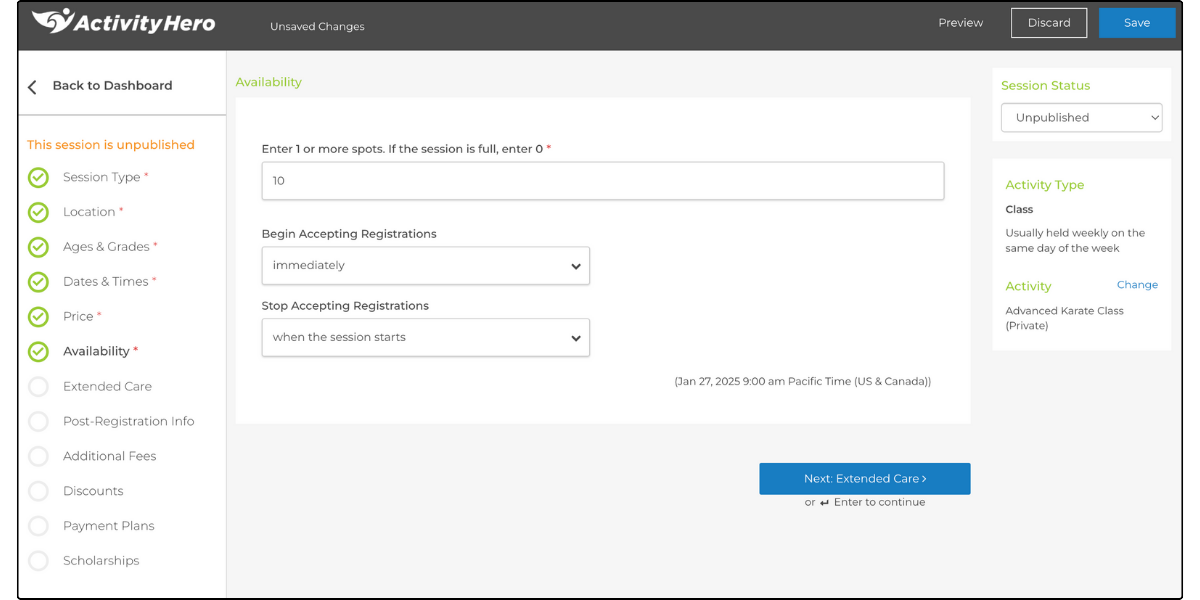1200x600 pixels.
Task: Click 'This session is unpublished' notice
Action: [x=111, y=145]
